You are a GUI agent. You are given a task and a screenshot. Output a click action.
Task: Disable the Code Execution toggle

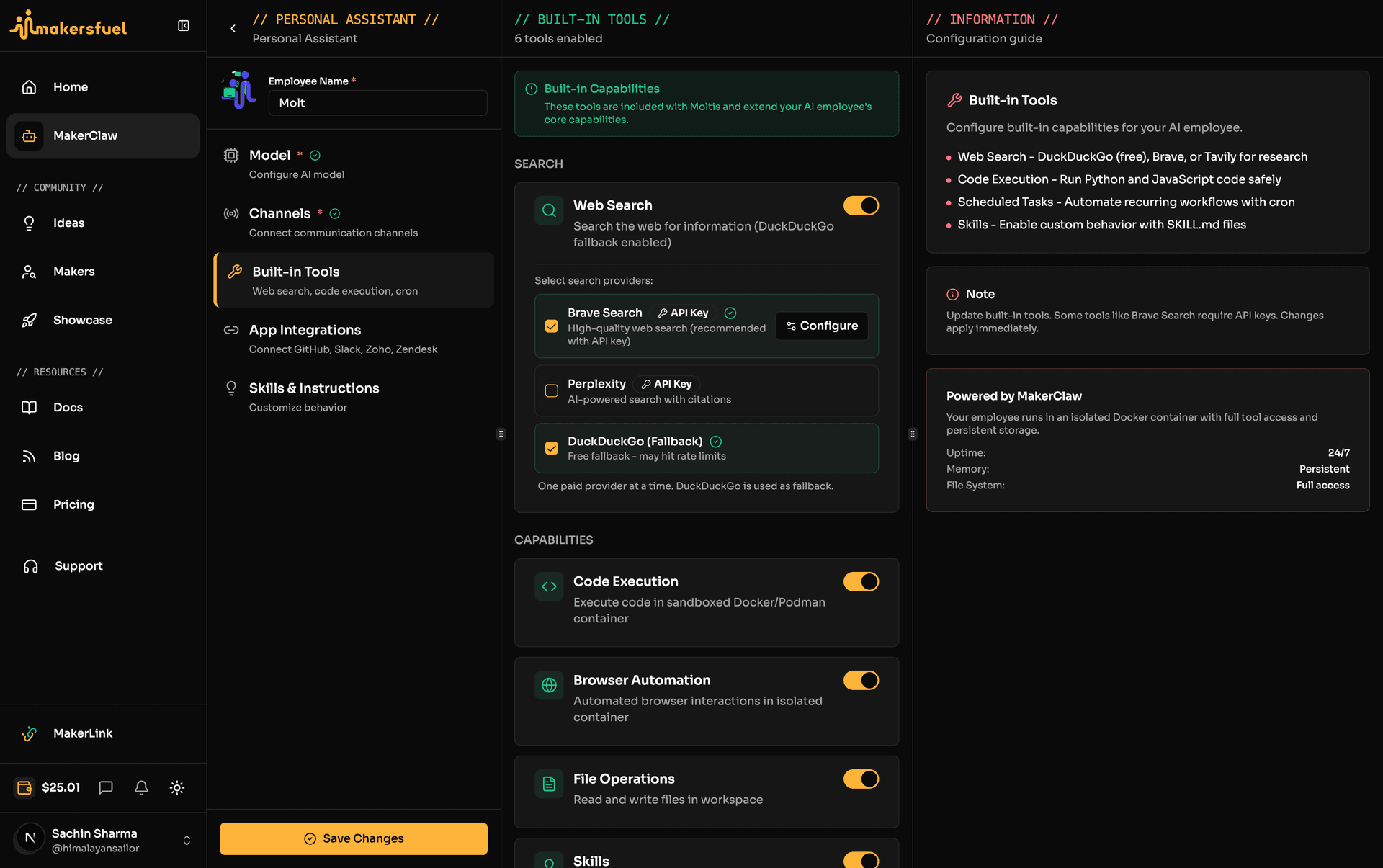tap(861, 582)
